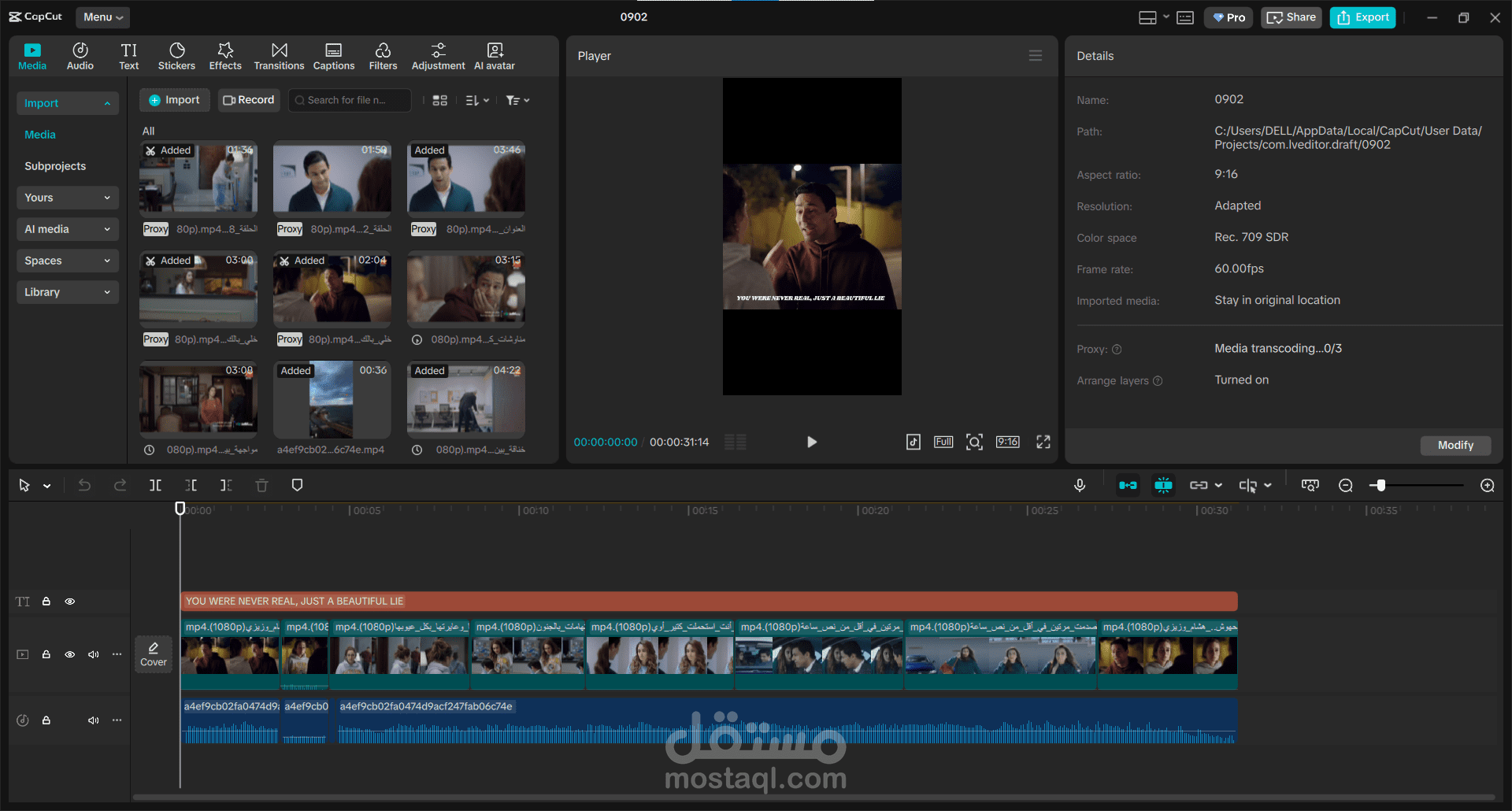Redo the last action

[120, 486]
